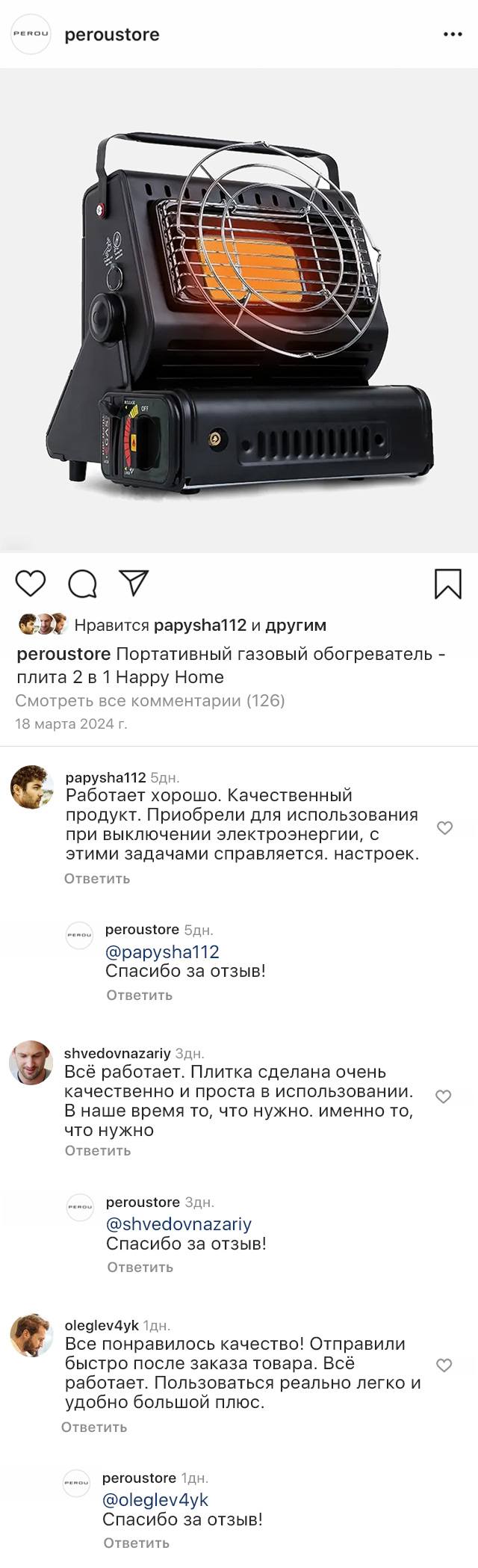Save the post with bookmark icon
Image resolution: width=478 pixels, height=1568 pixels.
448,584
